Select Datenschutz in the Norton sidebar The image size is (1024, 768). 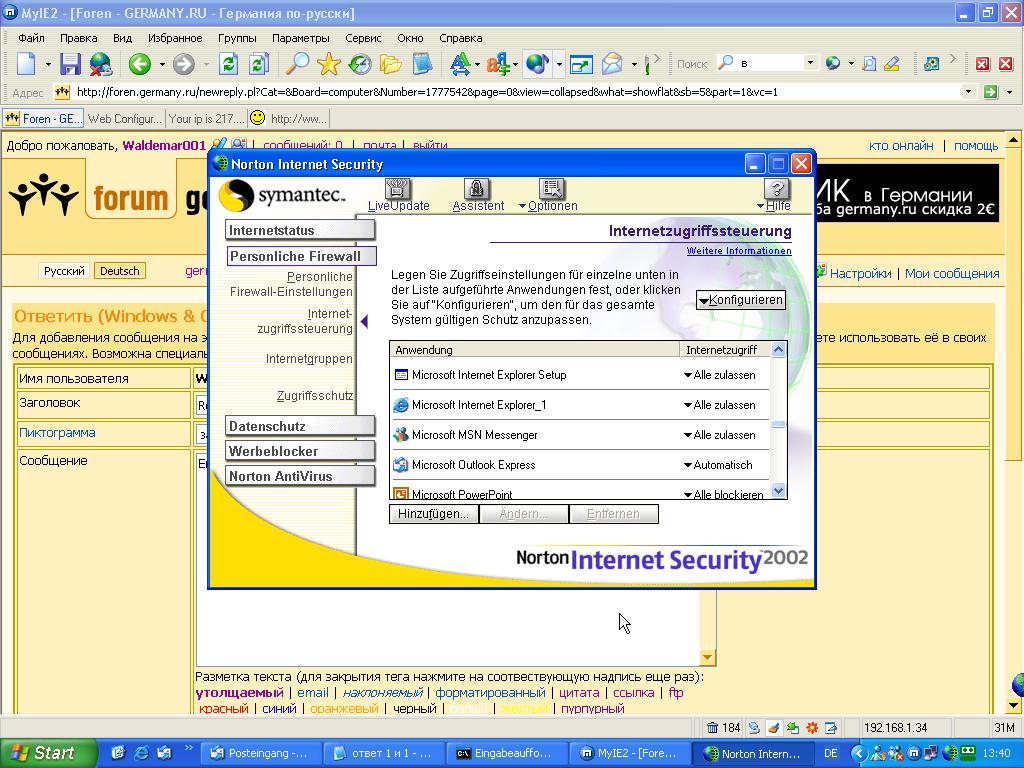[x=300, y=426]
